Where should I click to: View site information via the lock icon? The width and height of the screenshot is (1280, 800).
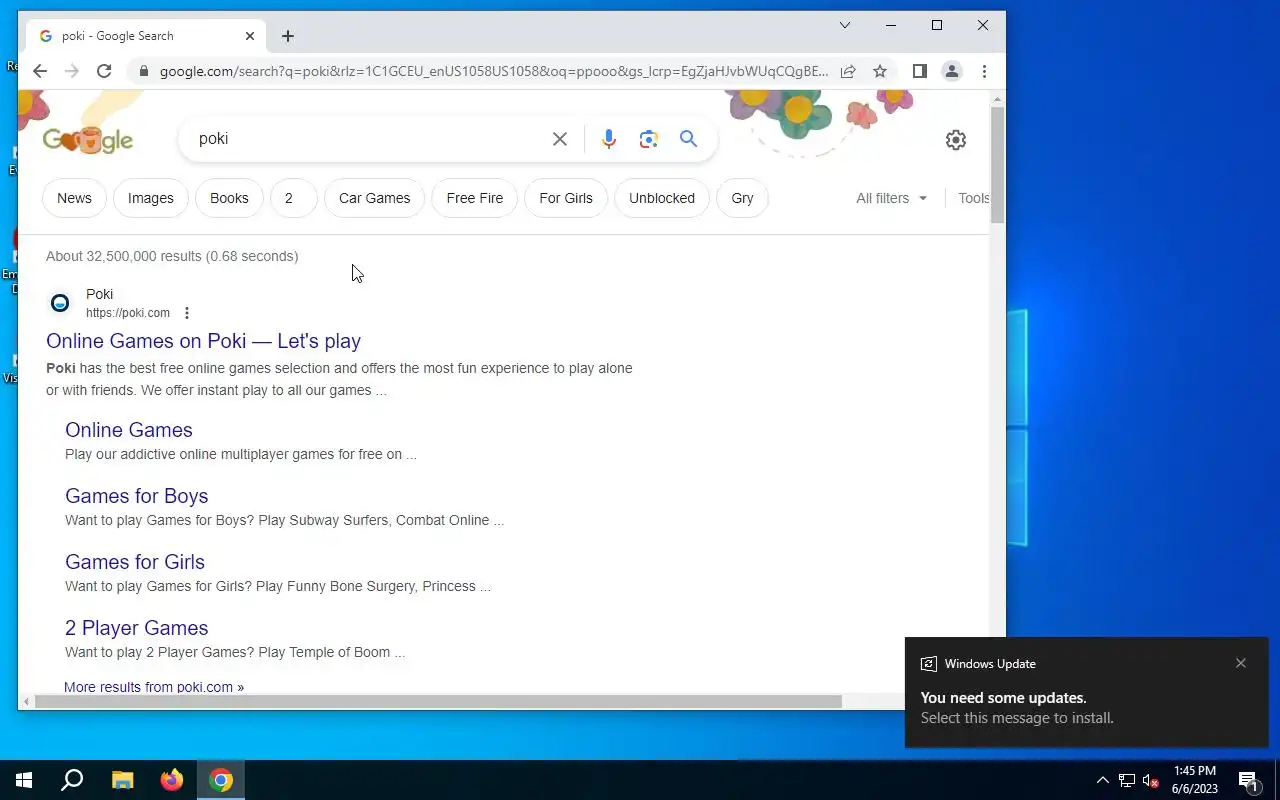(x=144, y=71)
